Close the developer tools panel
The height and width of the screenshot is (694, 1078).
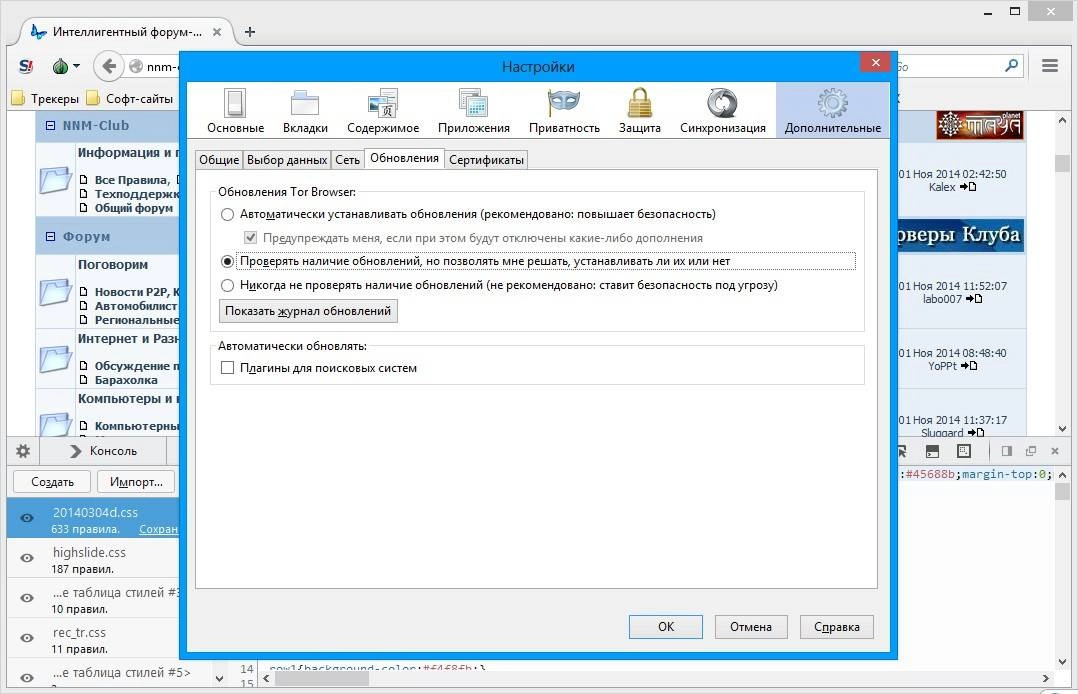point(1055,451)
